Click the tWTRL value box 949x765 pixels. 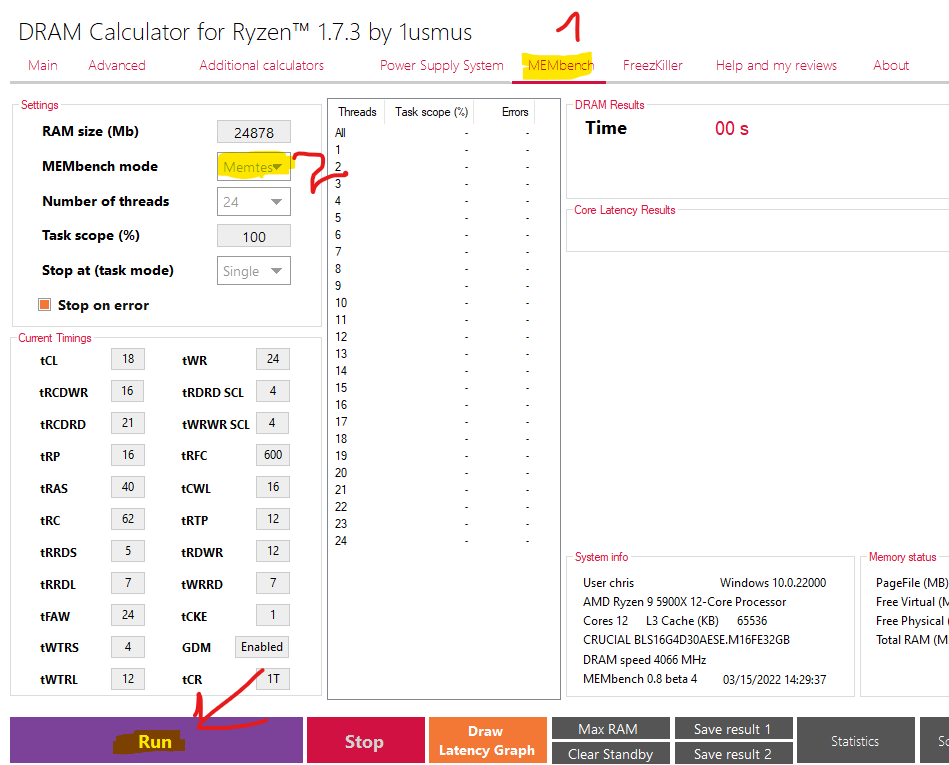[x=128, y=679]
